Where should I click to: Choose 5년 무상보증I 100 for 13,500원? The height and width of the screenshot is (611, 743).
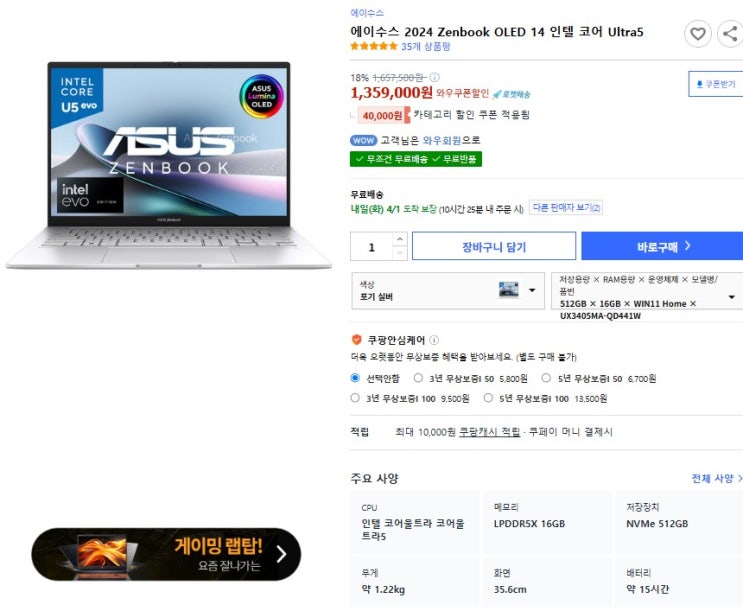488,398
